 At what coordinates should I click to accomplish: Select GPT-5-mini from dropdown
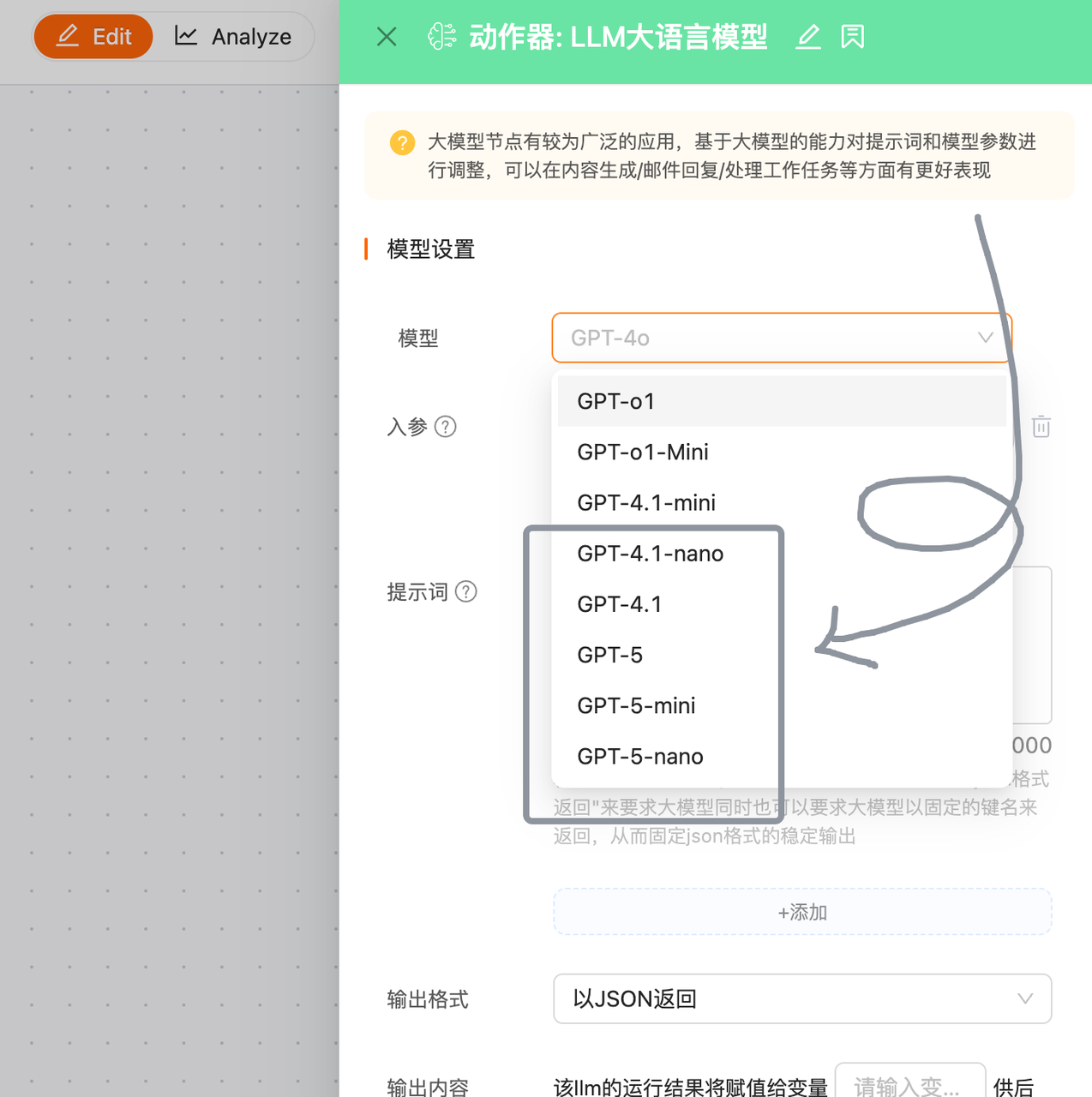(781, 705)
